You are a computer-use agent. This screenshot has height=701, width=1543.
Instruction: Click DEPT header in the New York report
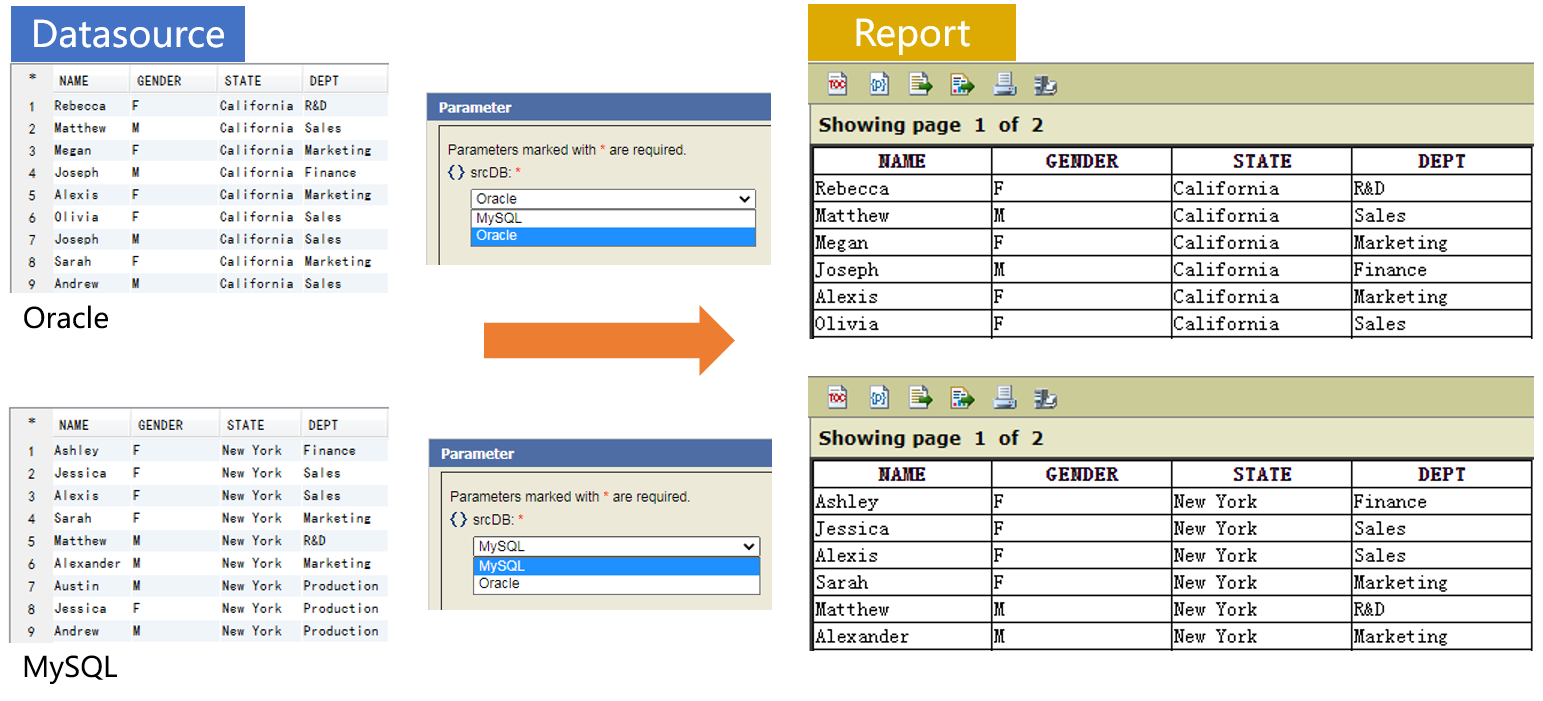pos(1441,474)
